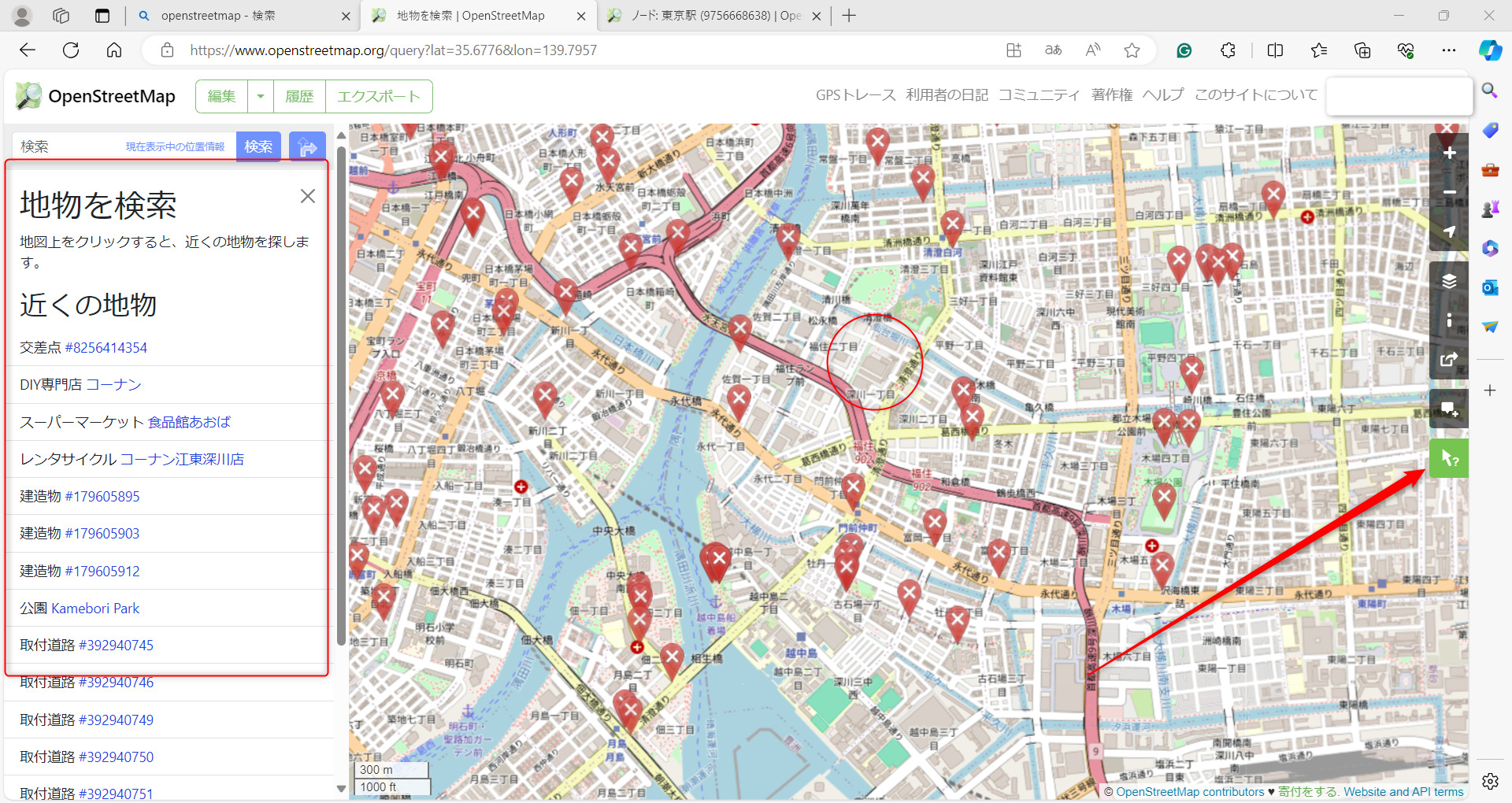Open the map share options
Image resolution: width=1512 pixels, height=803 pixels.
tap(1448, 360)
